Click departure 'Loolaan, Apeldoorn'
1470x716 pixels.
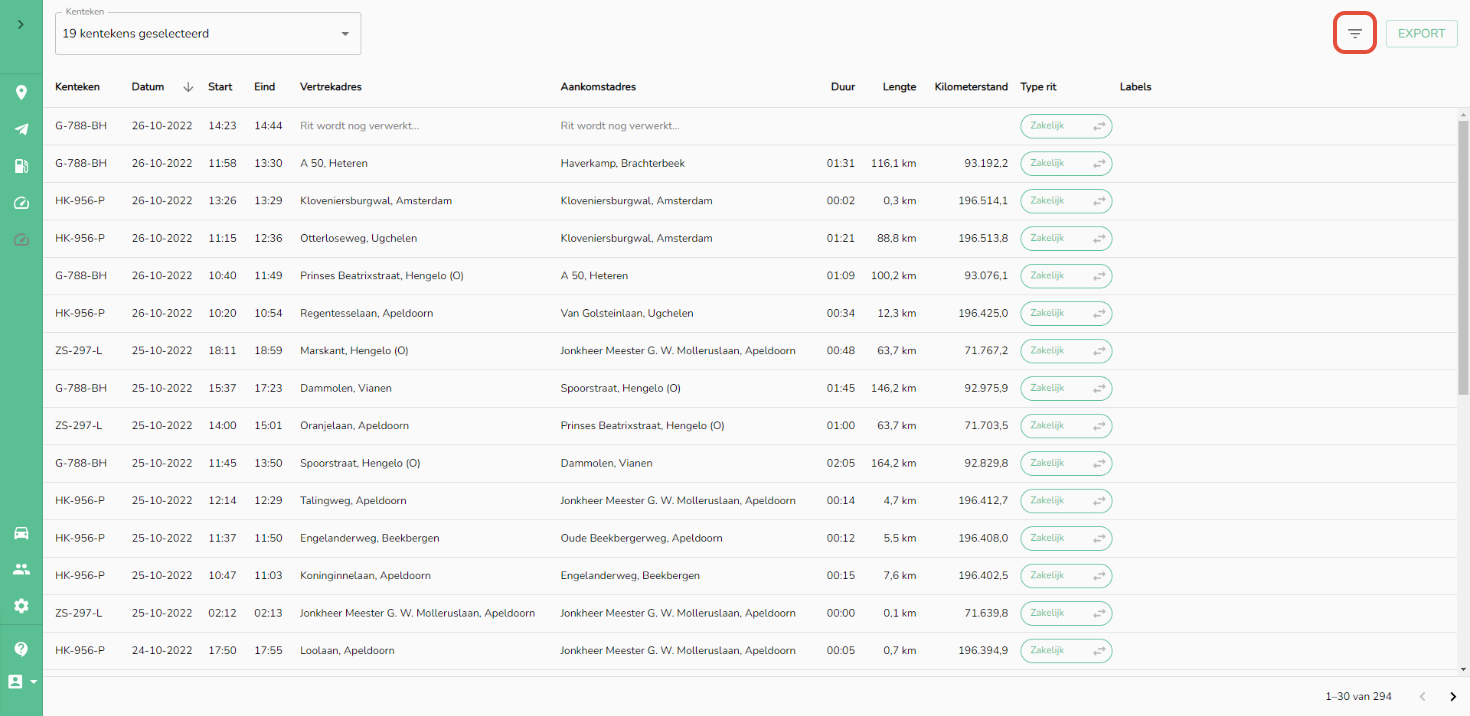point(347,651)
